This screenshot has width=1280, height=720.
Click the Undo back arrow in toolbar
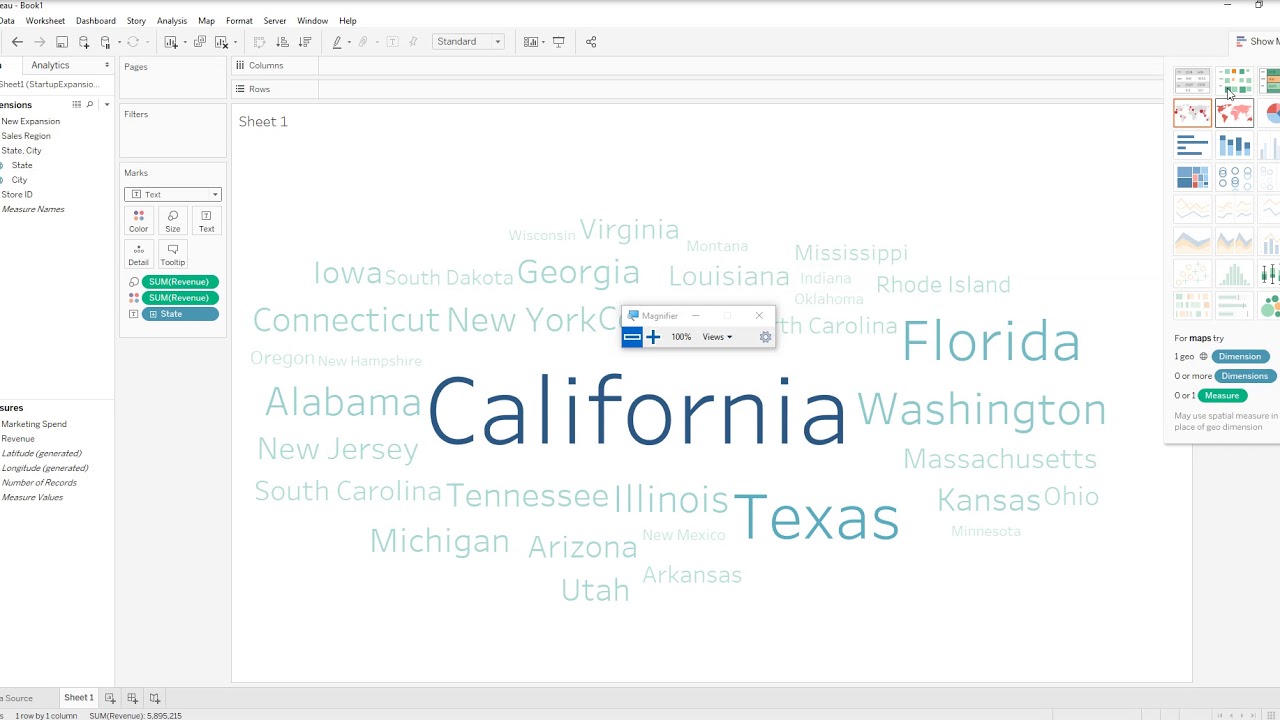[x=17, y=42]
